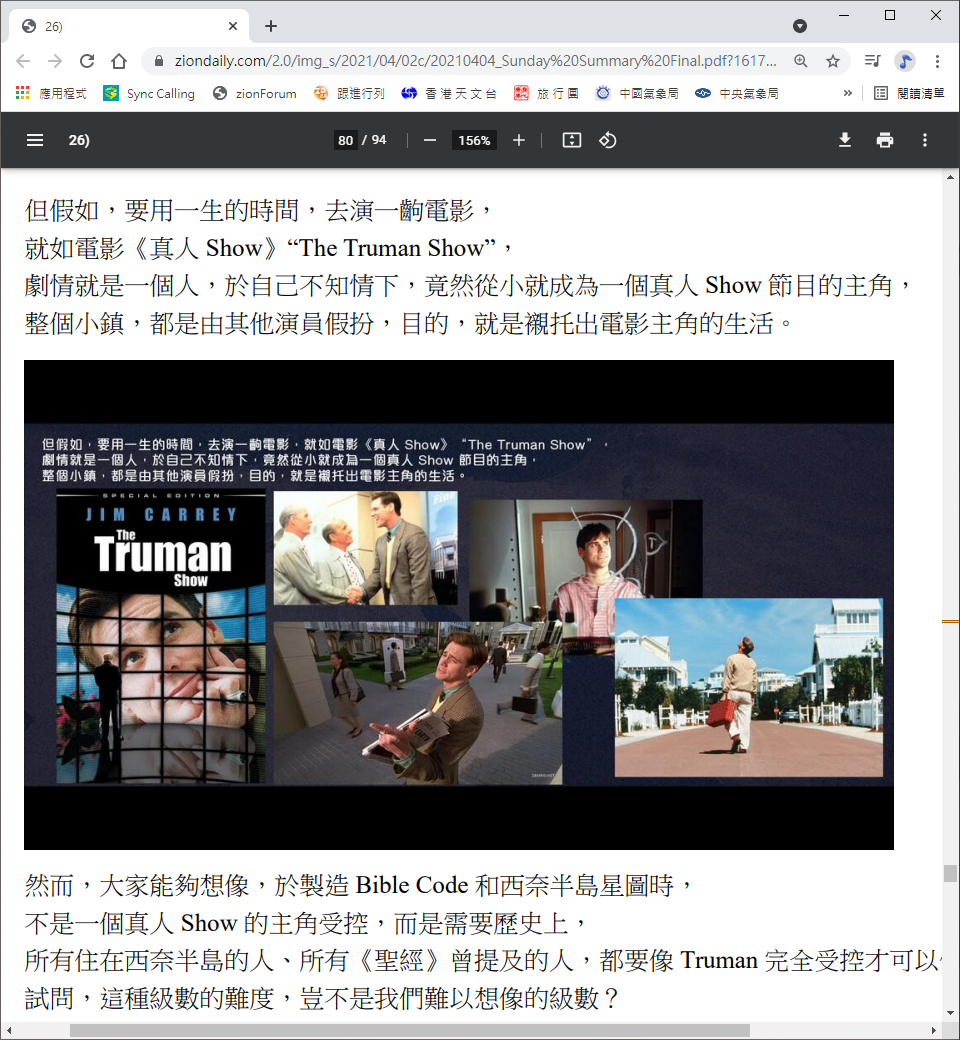Open the browser home page
The image size is (960, 1040).
coord(119,61)
